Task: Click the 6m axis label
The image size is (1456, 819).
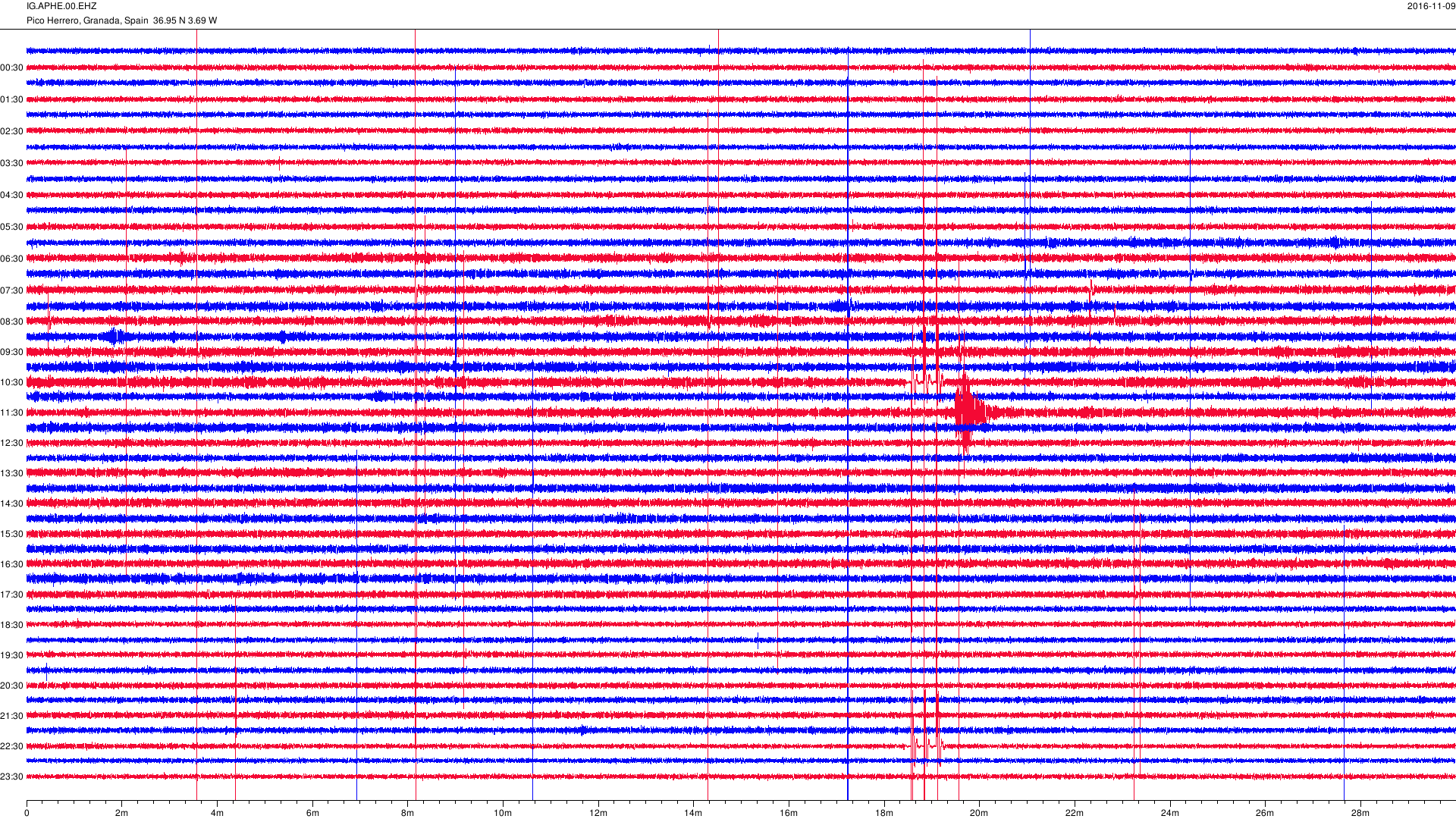Action: [312, 813]
